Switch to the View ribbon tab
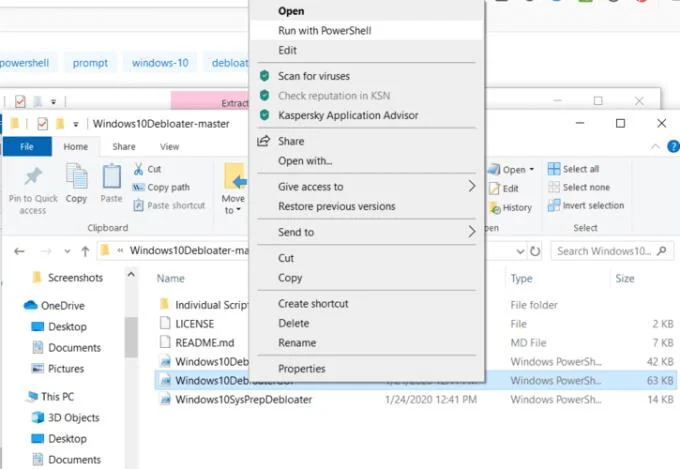Screen dimensions: 680x469 [170, 147]
